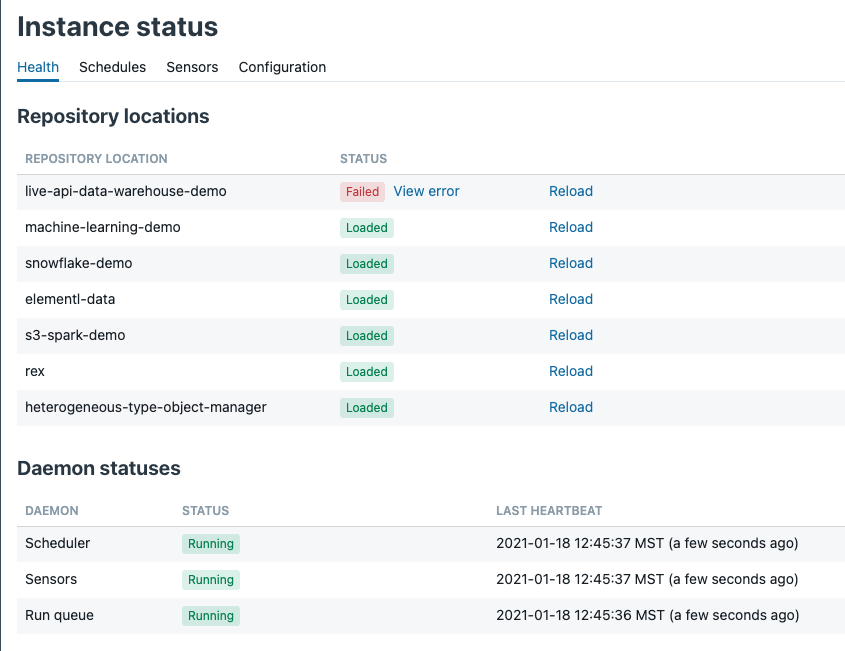Click Sensors daemon name in table
The image size is (845, 651).
[x=51, y=579]
